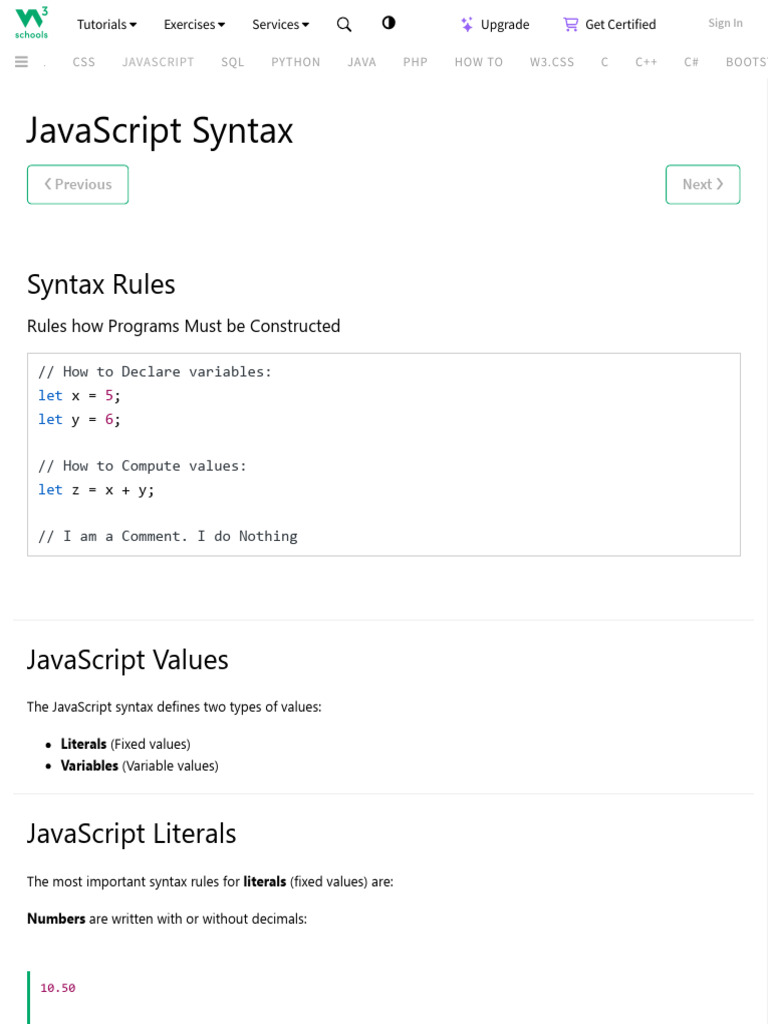Click the Upgrade sparkle icon

[467, 24]
